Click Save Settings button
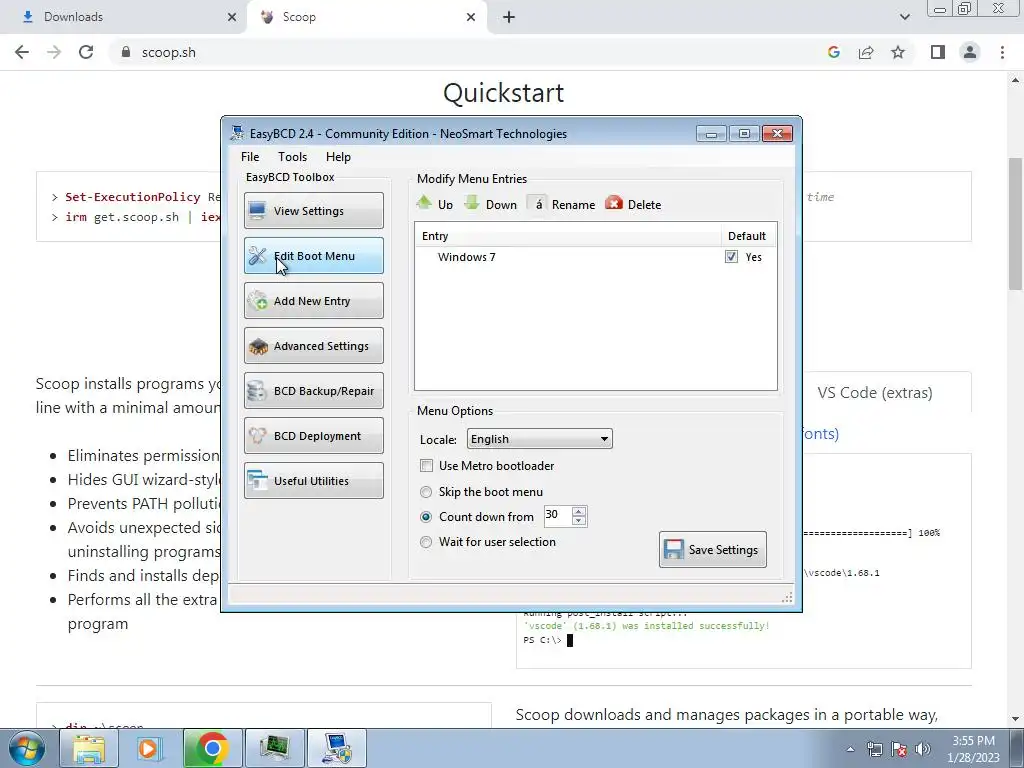 pos(712,549)
